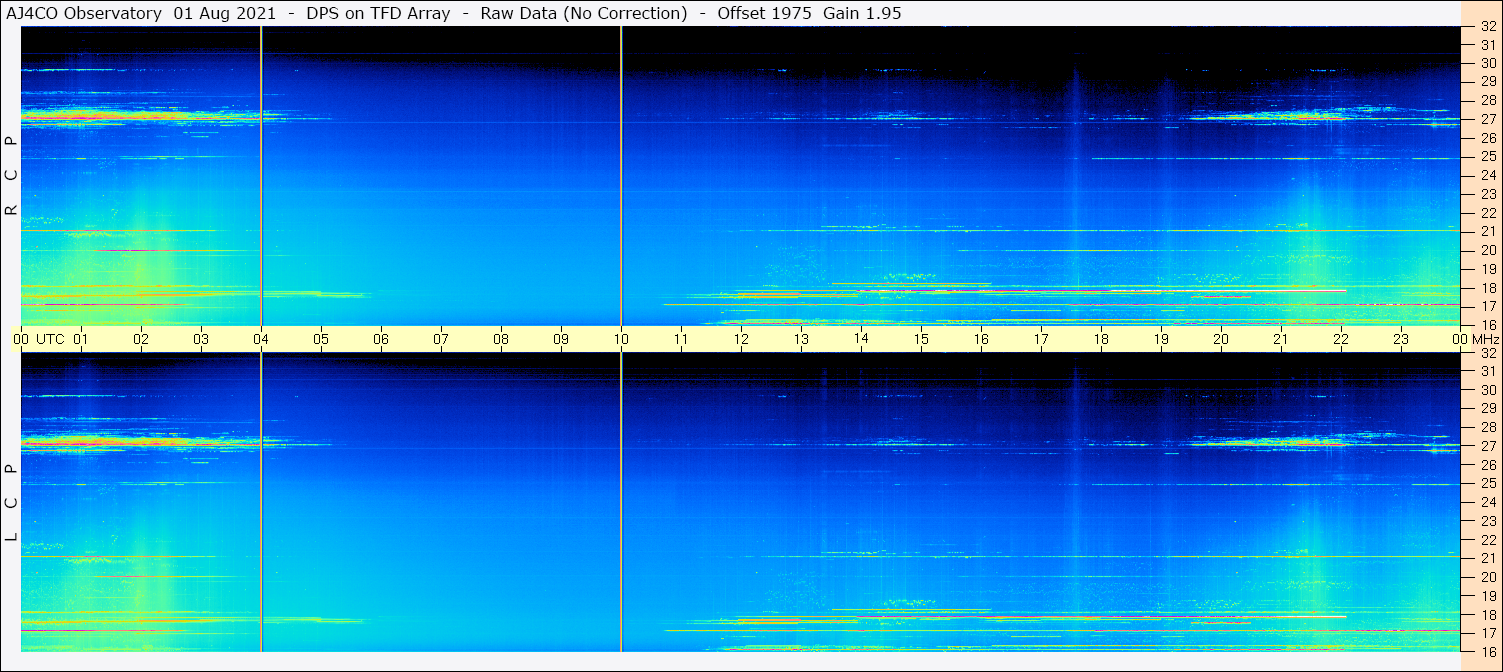Click '27' on the RCP frequency scale
The image size is (1503, 672).
point(1487,119)
